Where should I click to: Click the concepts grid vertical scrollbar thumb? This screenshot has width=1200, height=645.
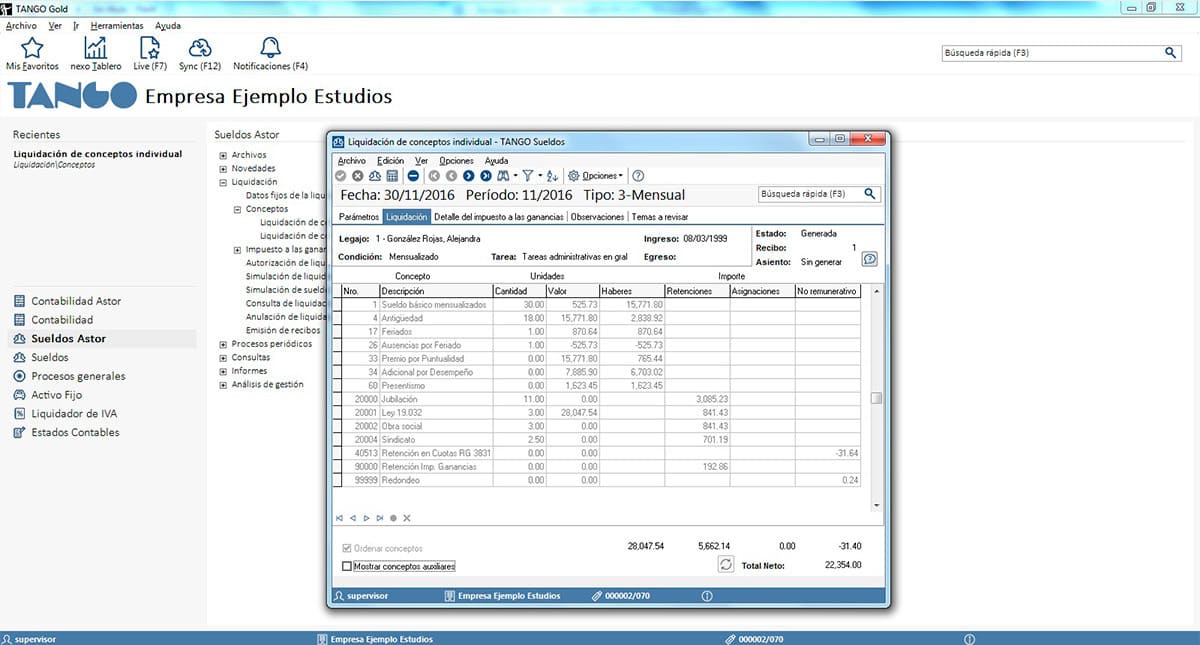pos(876,398)
